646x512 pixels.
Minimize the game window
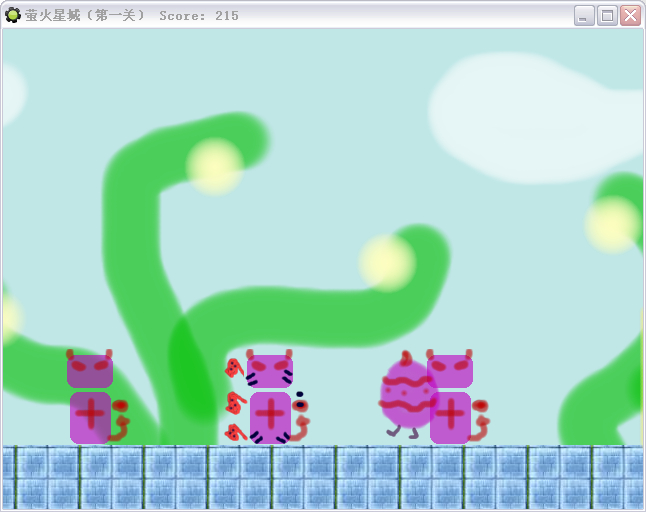point(584,16)
